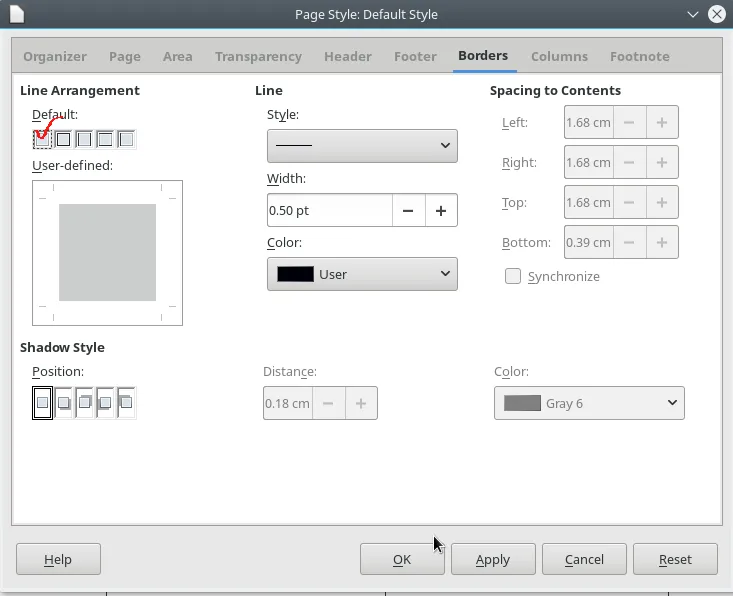The image size is (733, 596).
Task: Increase the line Width value
Action: (441, 210)
